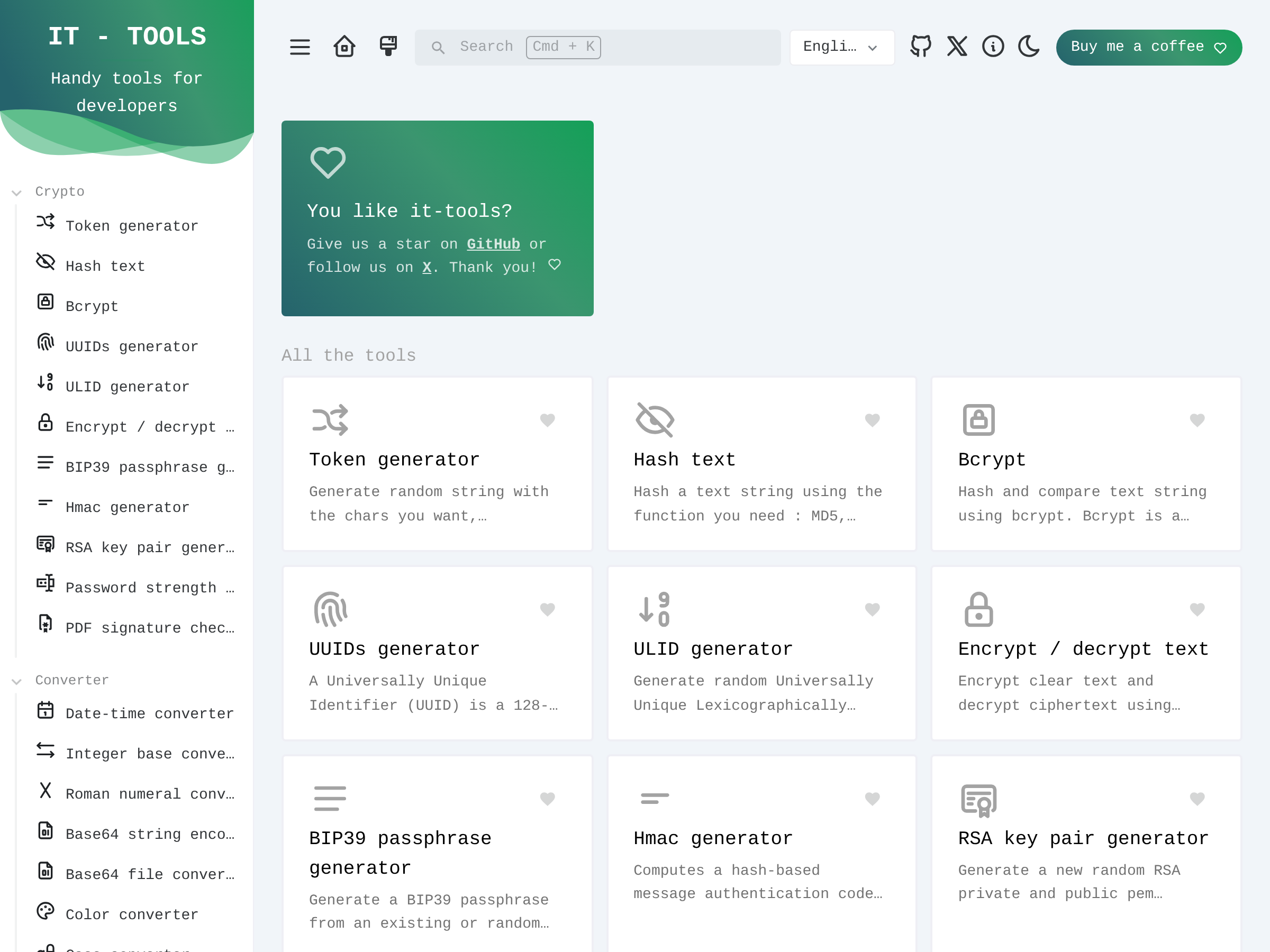Toggle the sidebar hamburger menu
Viewport: 1270px width, 952px height.
[300, 47]
